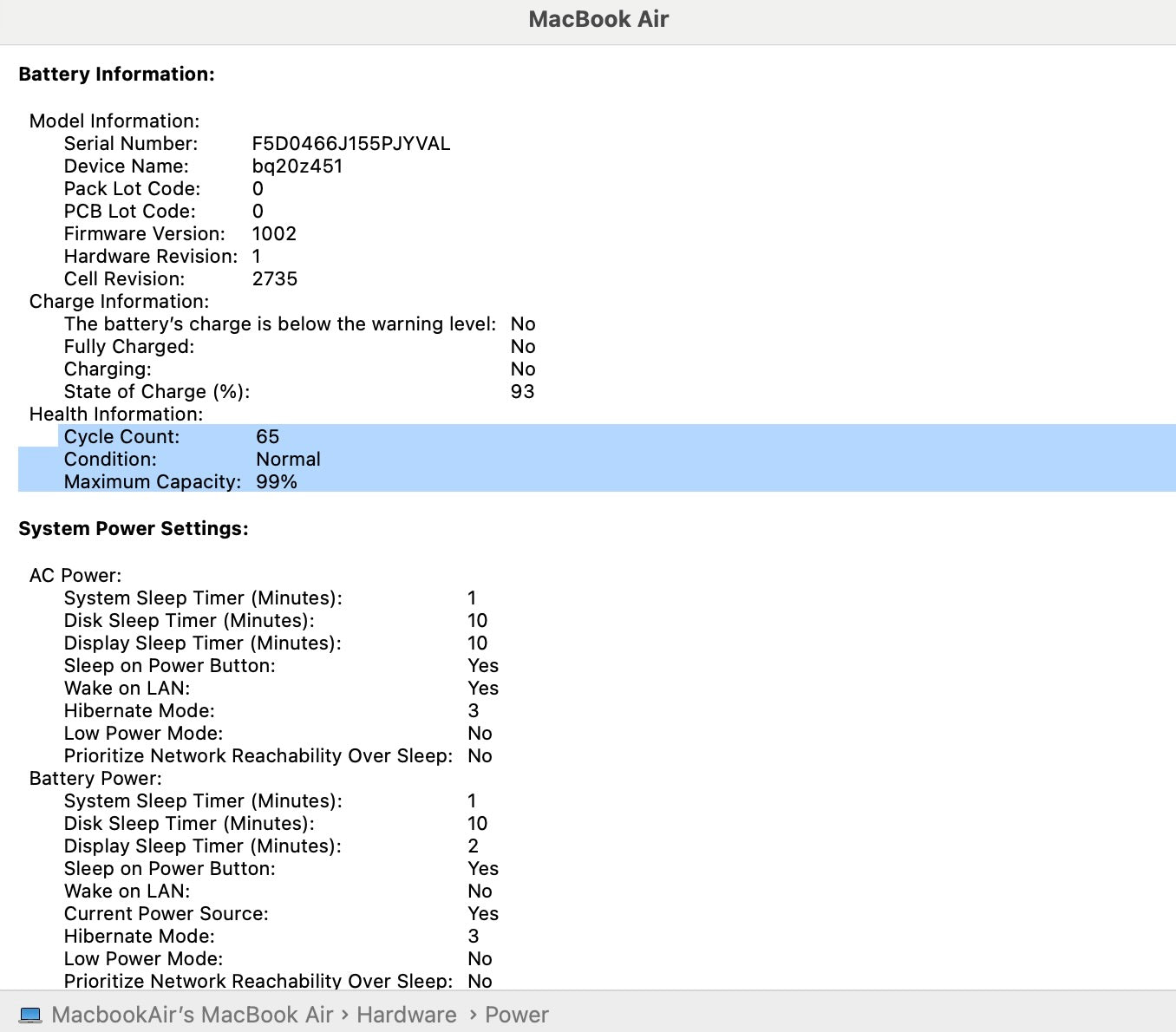Click the Maximum Capacity label
Image resolution: width=1176 pixels, height=1032 pixels.
(x=153, y=482)
